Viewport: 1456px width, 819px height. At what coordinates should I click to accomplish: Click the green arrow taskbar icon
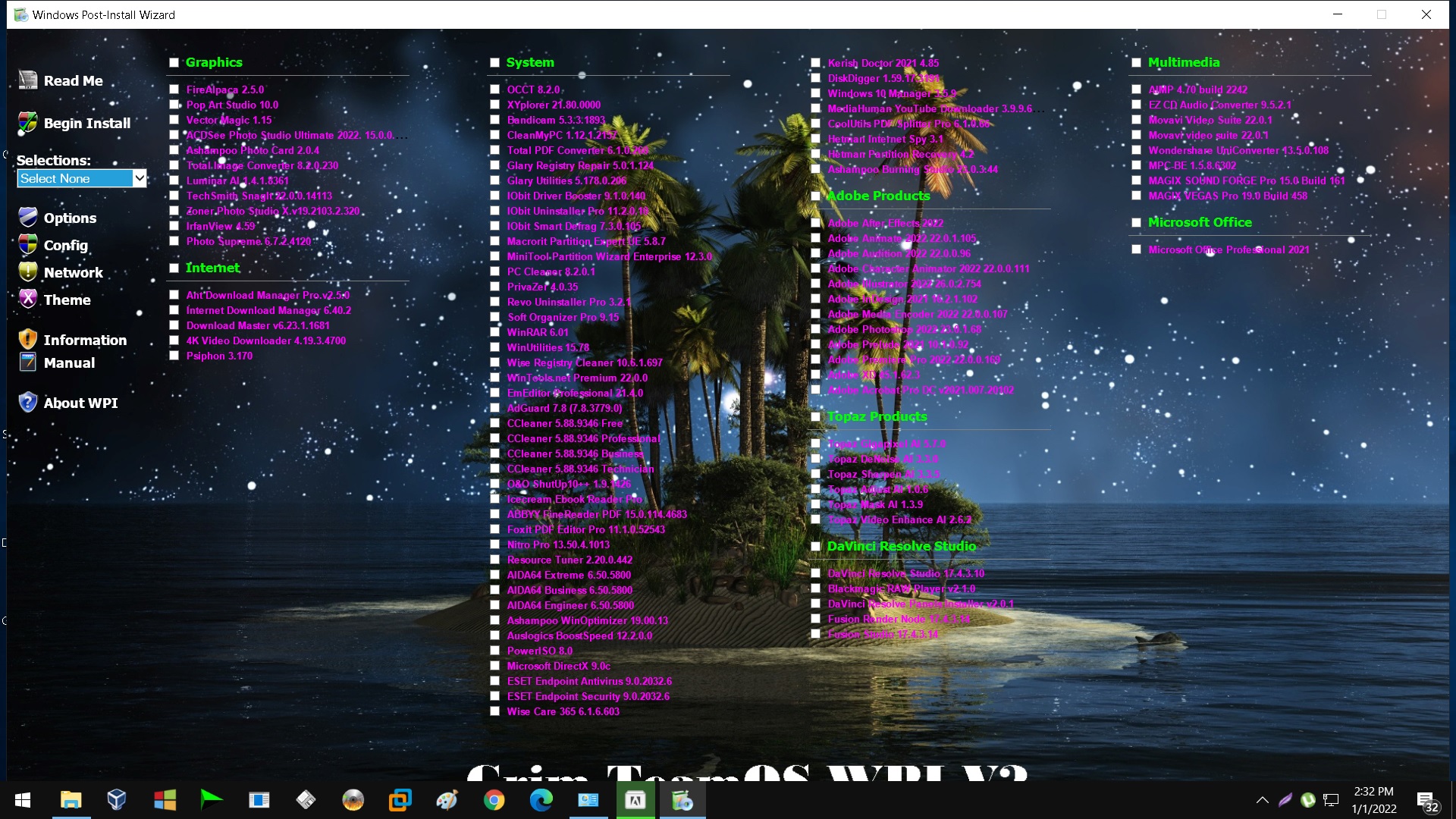[x=211, y=800]
